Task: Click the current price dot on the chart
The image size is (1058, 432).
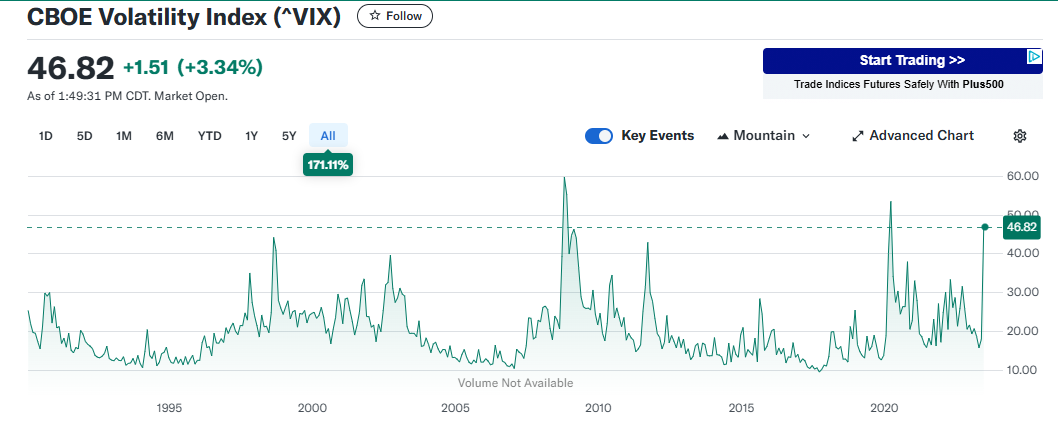Action: pyautogui.click(x=985, y=227)
